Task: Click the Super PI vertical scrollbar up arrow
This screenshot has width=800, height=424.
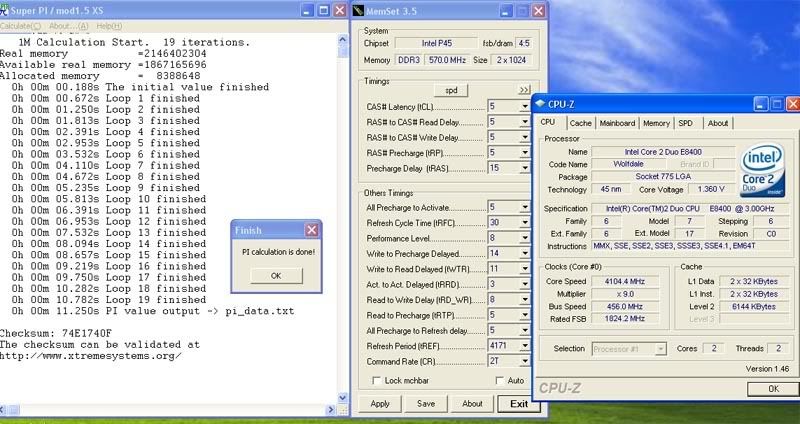Action: 343,39
